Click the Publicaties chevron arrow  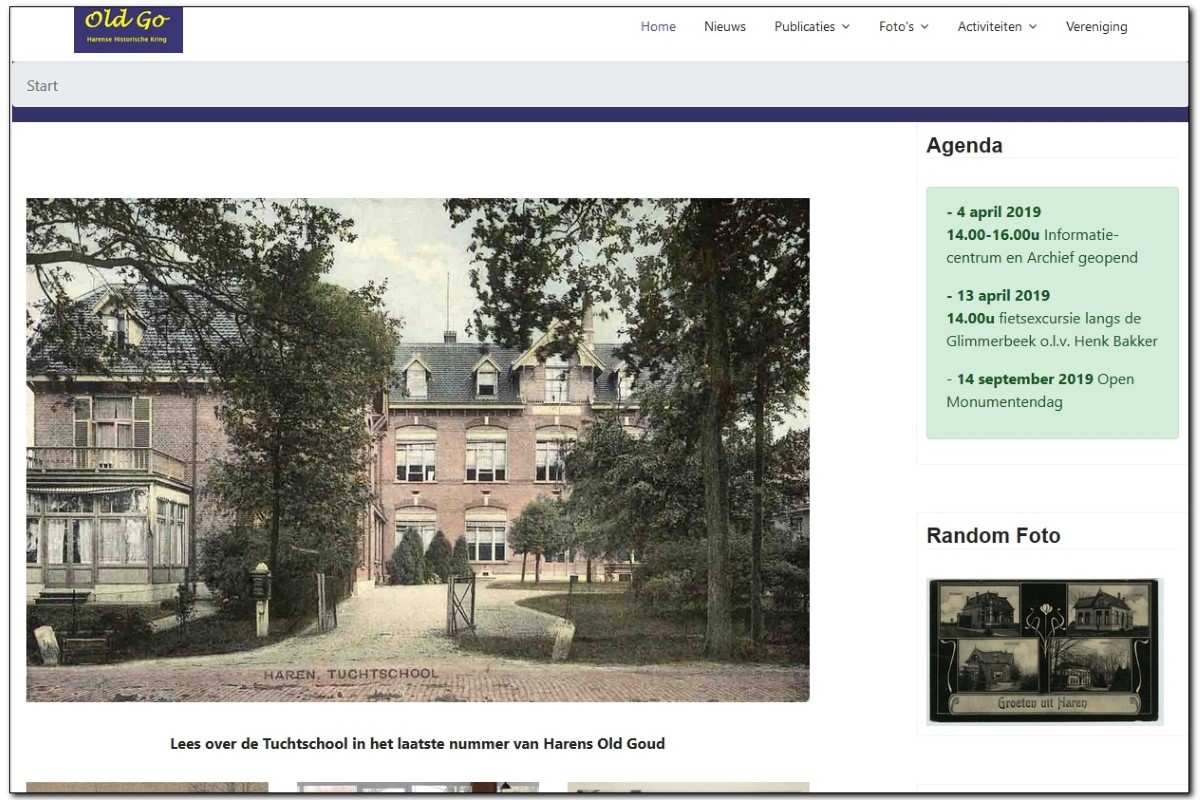tap(846, 27)
